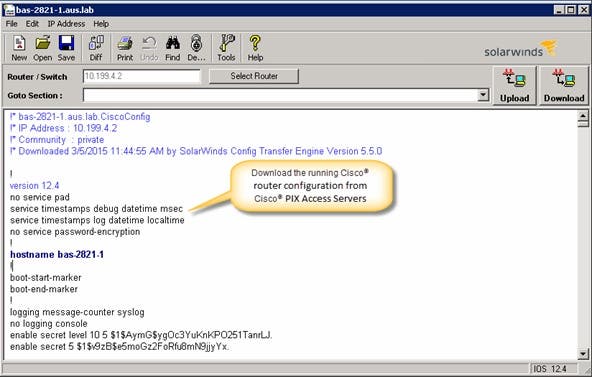Click 'no service password-encryption' line

coord(75,232)
